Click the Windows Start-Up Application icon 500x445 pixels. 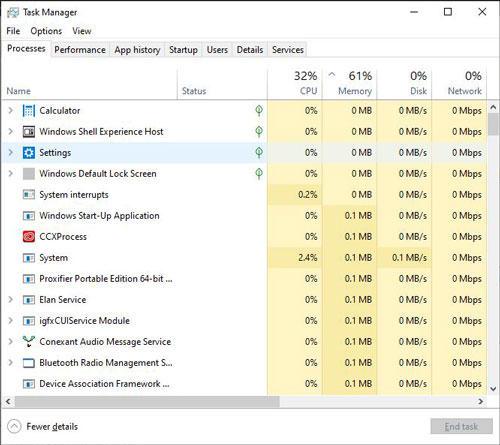[x=29, y=216]
